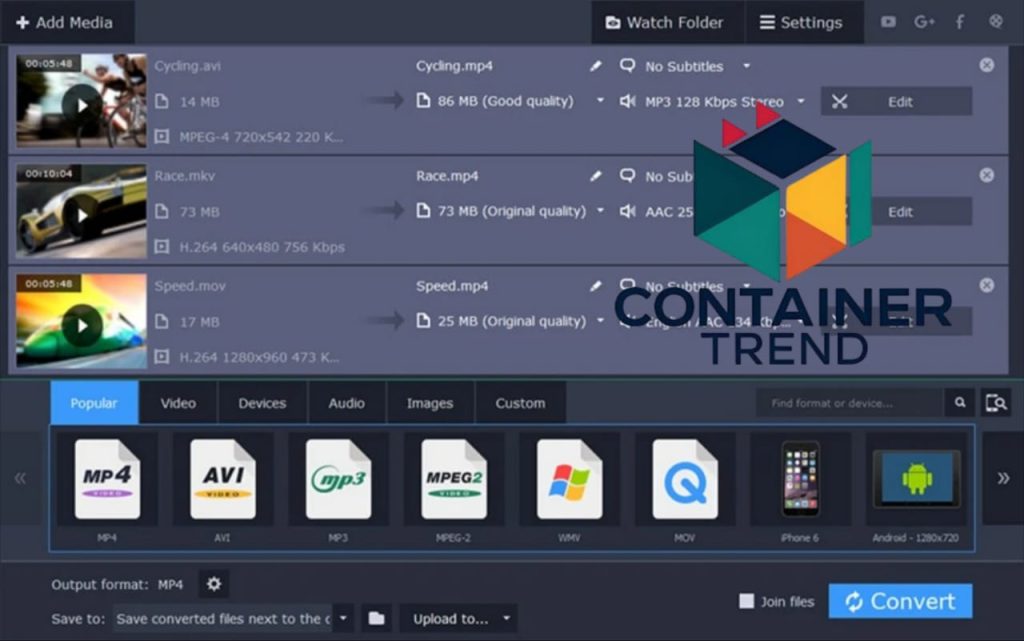Toggle the Join files checkbox

coord(746,601)
